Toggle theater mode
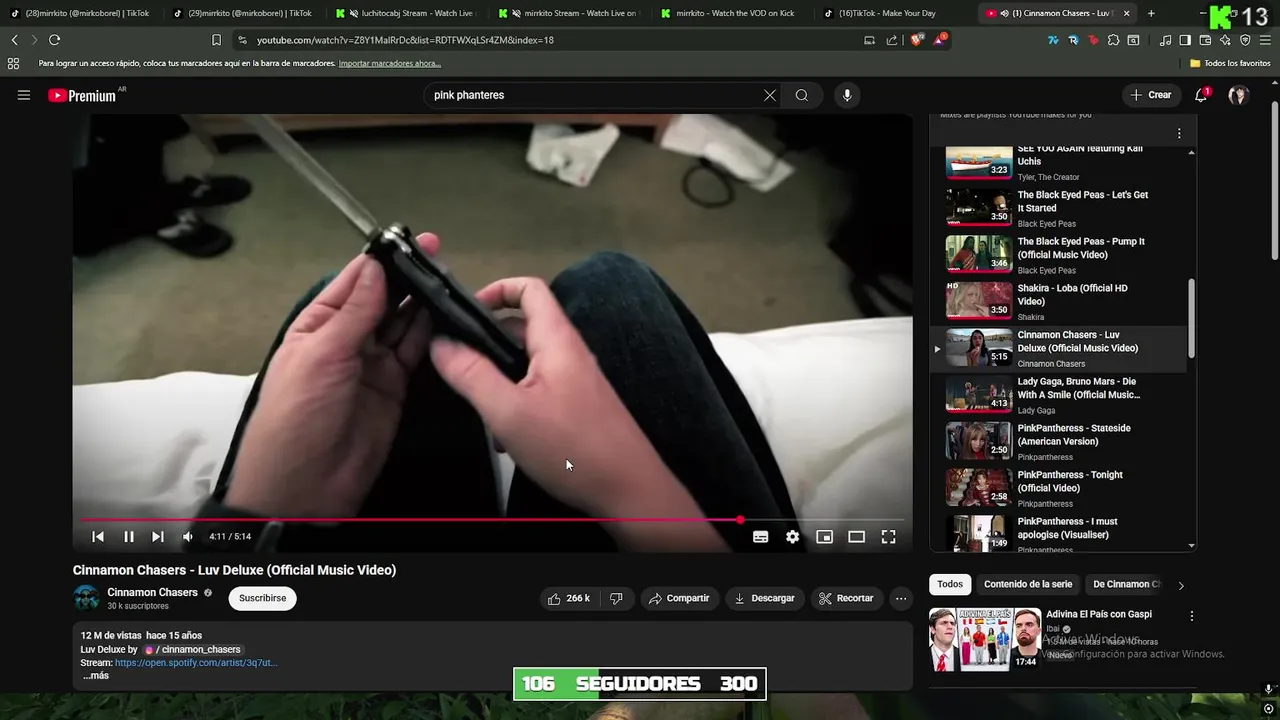Screen dimensions: 1280x720 point(857,537)
